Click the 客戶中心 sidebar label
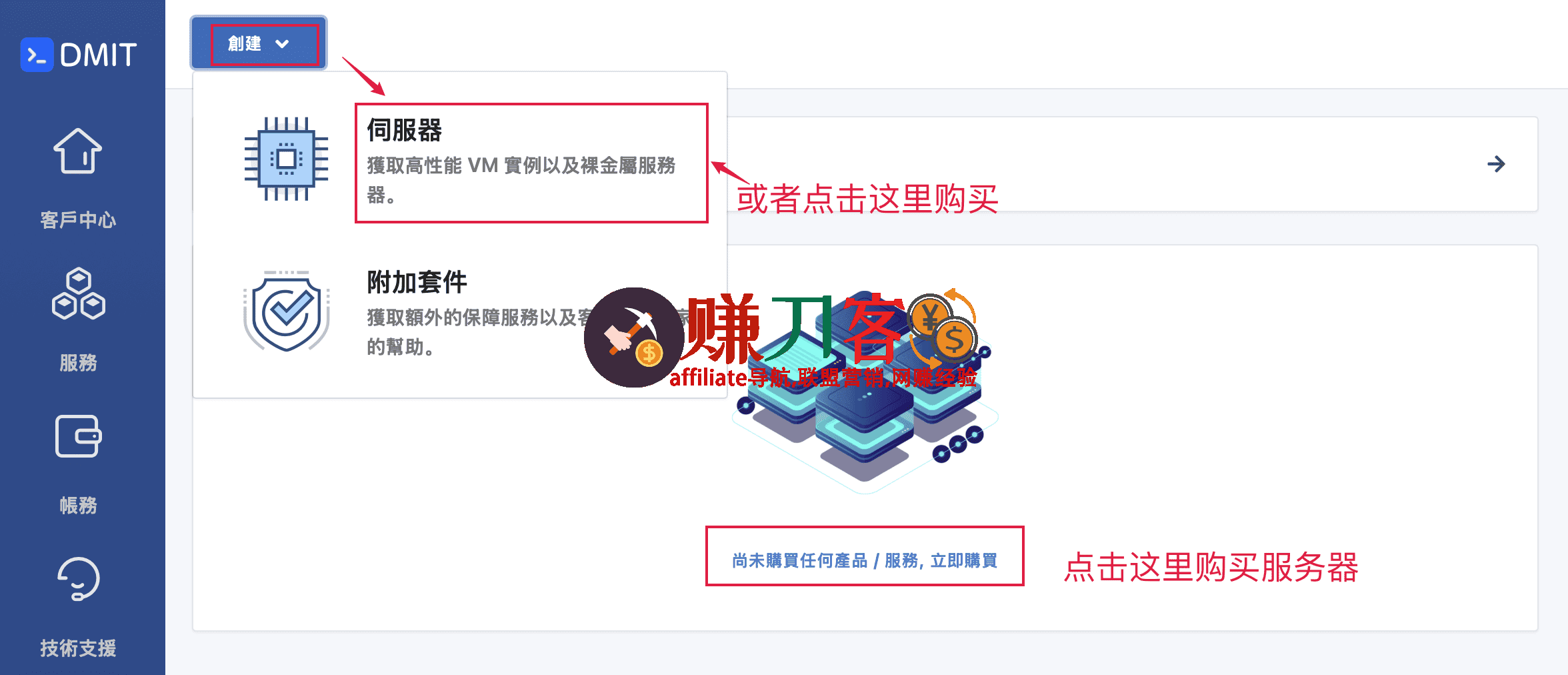Screen dimensions: 1568x675 coord(78,219)
